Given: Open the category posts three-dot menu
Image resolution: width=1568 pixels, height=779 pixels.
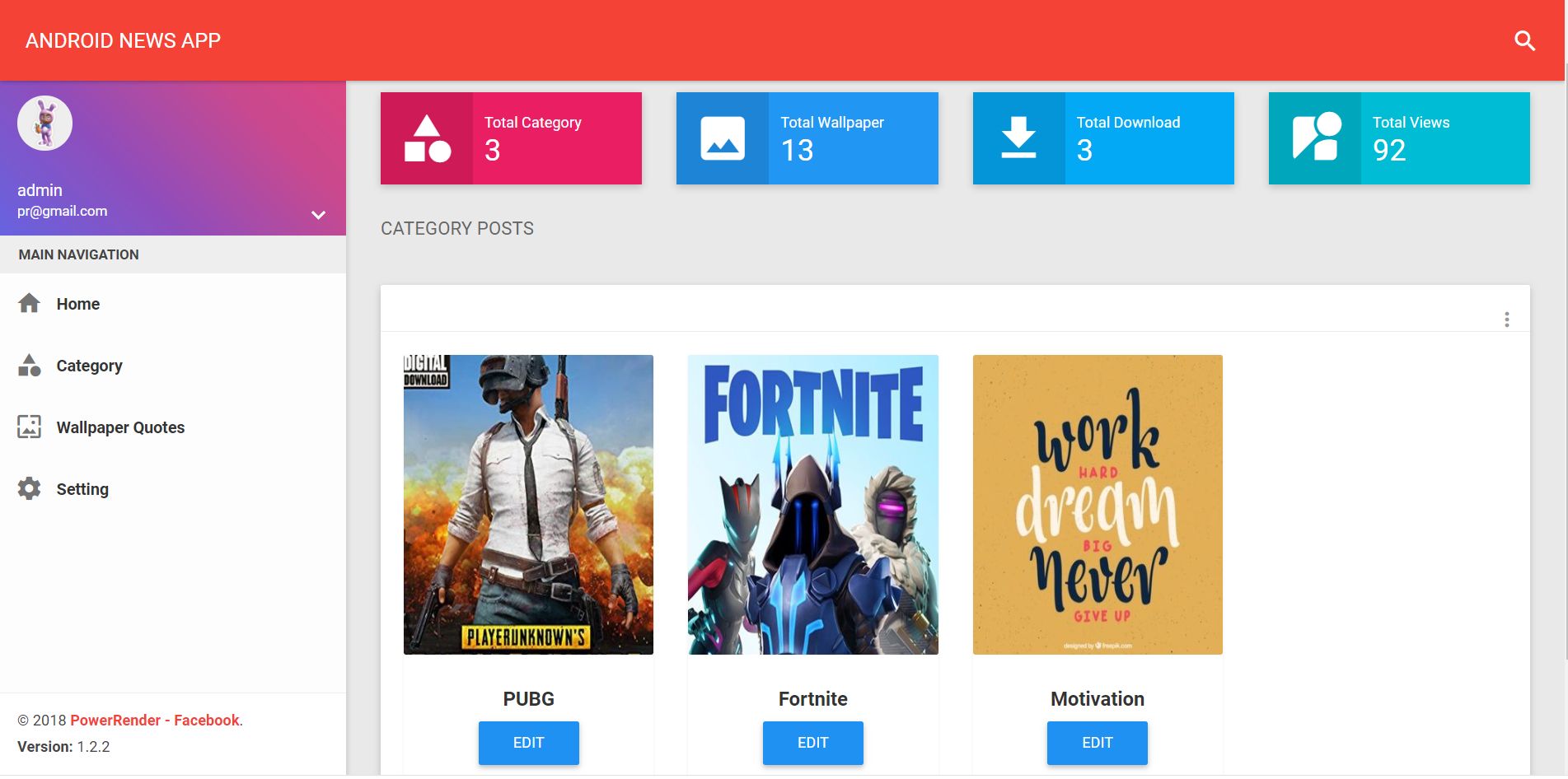Looking at the screenshot, I should click(1506, 320).
